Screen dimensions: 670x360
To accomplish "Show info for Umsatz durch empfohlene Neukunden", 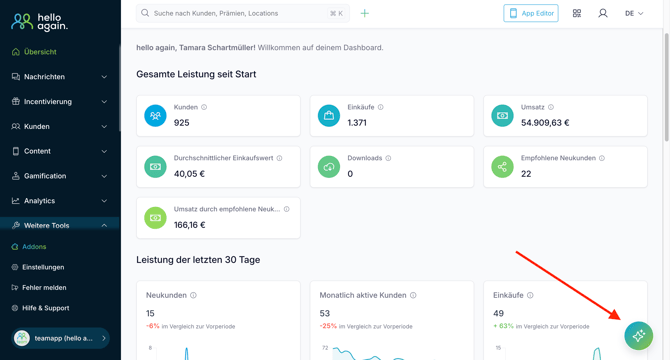I will click(286, 209).
